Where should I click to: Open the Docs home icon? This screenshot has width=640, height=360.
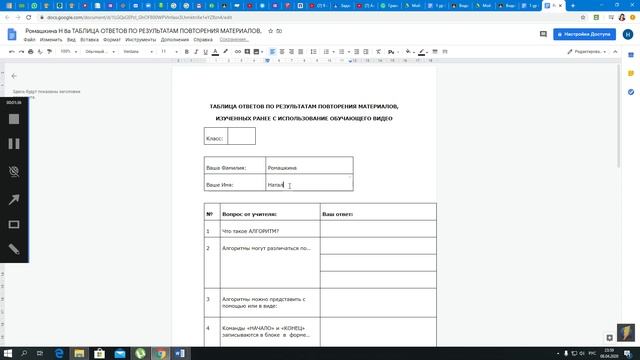click(x=12, y=34)
